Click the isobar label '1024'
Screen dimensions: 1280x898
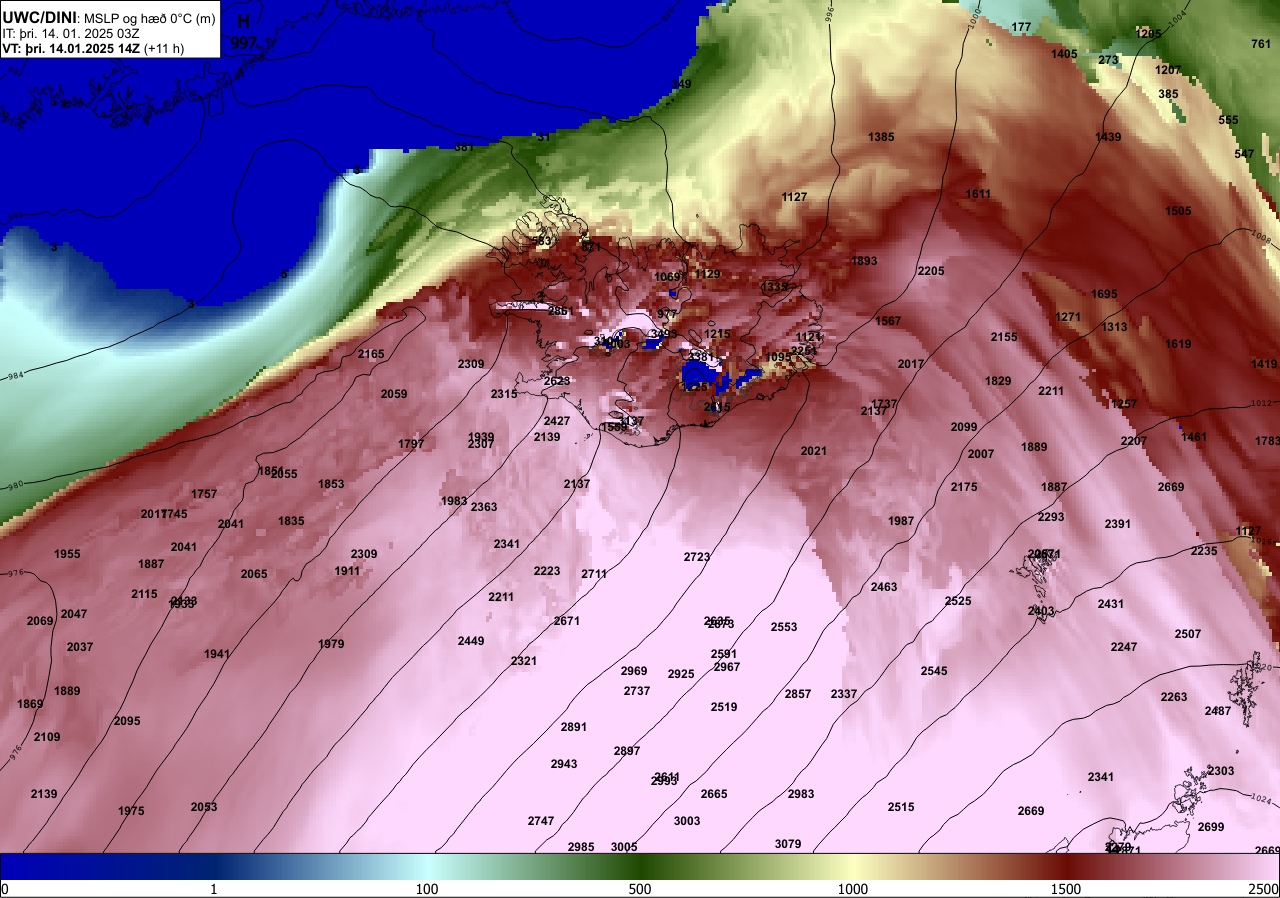pos(1261,799)
